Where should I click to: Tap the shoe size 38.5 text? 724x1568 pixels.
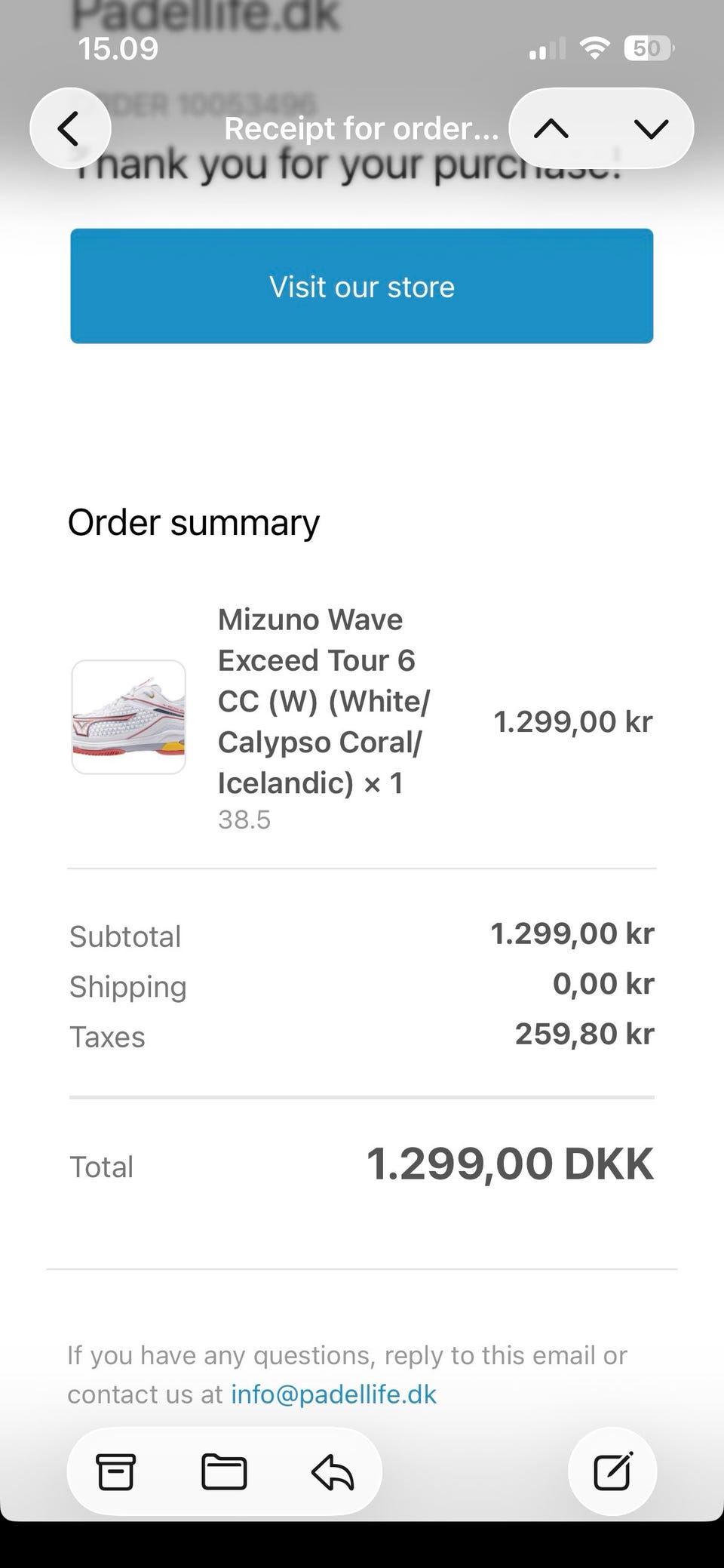coord(244,819)
